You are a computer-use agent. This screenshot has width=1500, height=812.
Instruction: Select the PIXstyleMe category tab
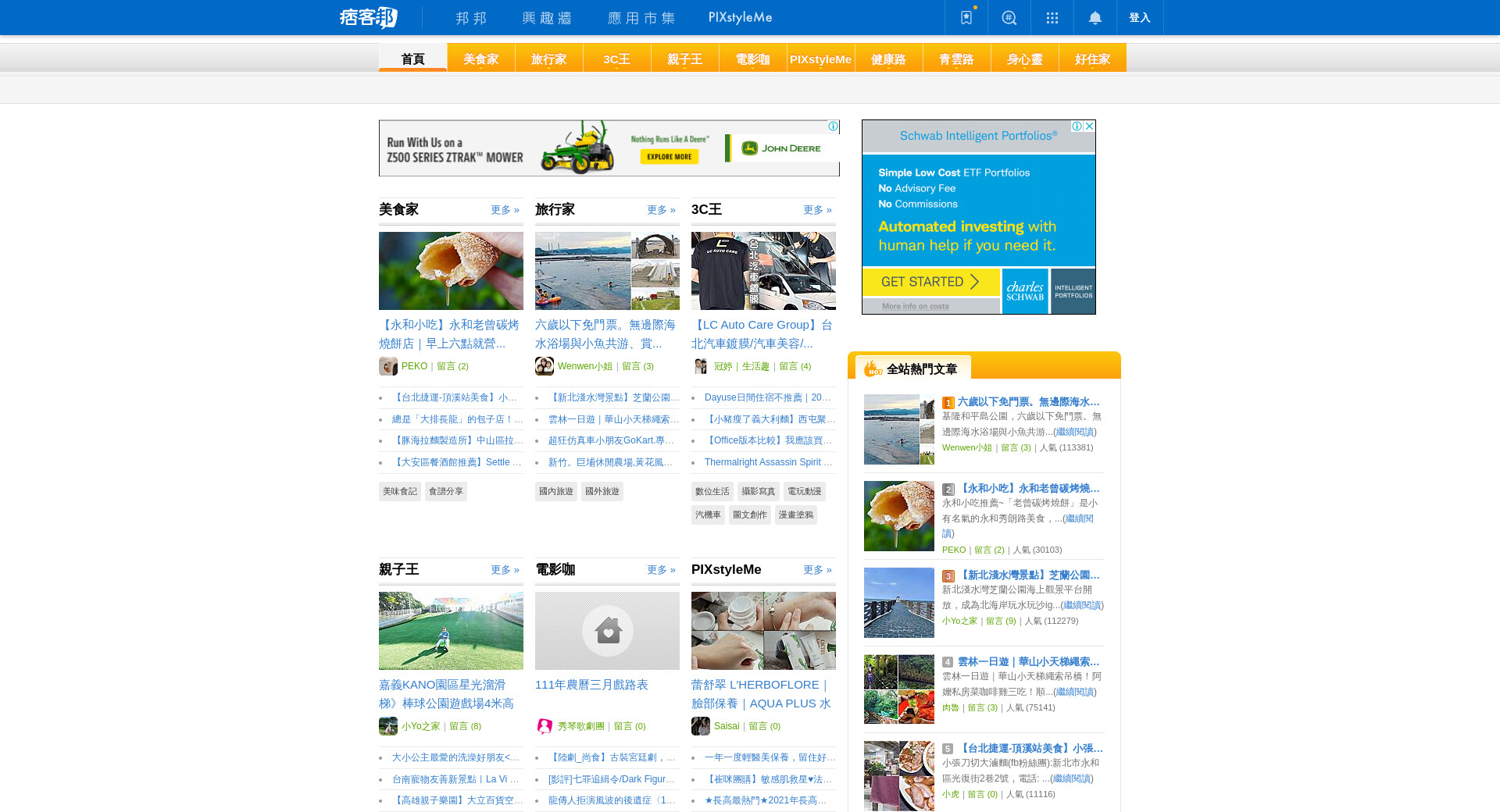pos(820,58)
